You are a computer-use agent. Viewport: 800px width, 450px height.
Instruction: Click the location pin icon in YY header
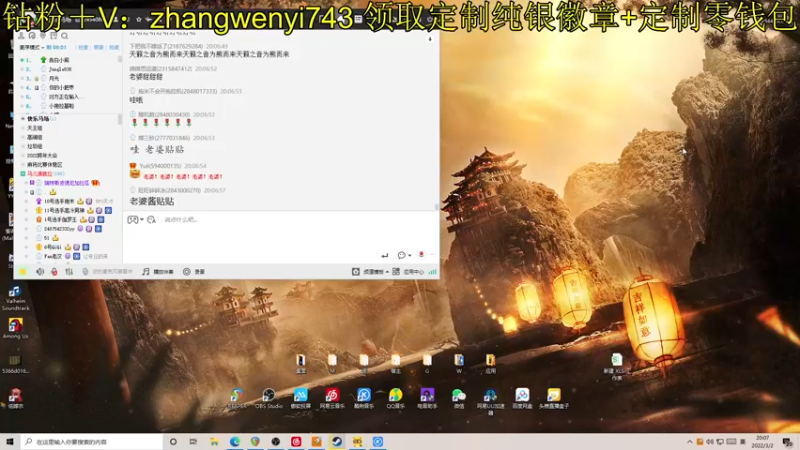coord(43,36)
